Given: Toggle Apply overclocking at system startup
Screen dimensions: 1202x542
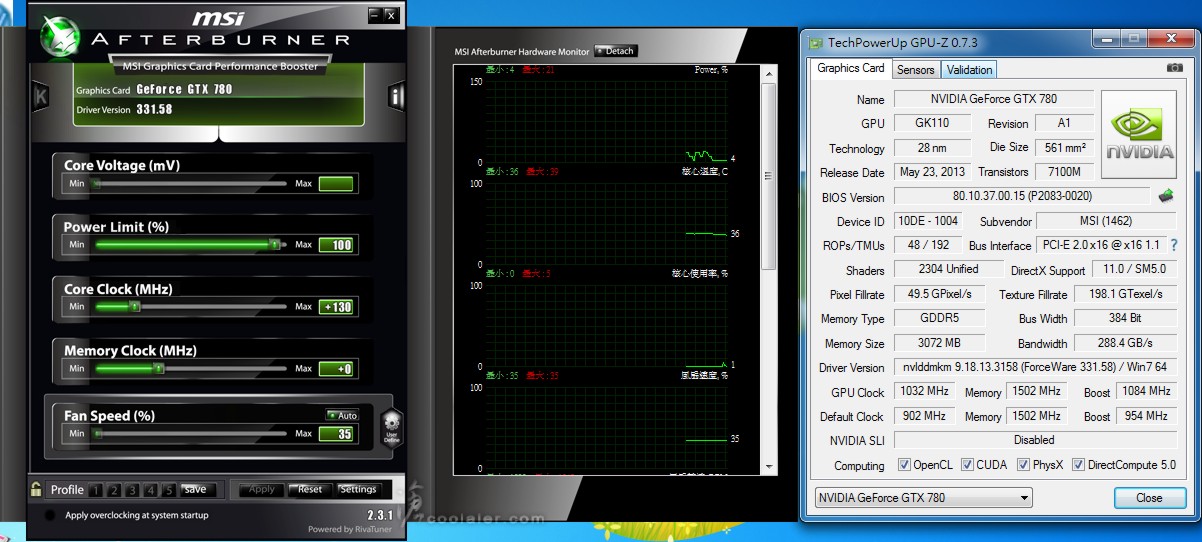Looking at the screenshot, I should click(51, 515).
